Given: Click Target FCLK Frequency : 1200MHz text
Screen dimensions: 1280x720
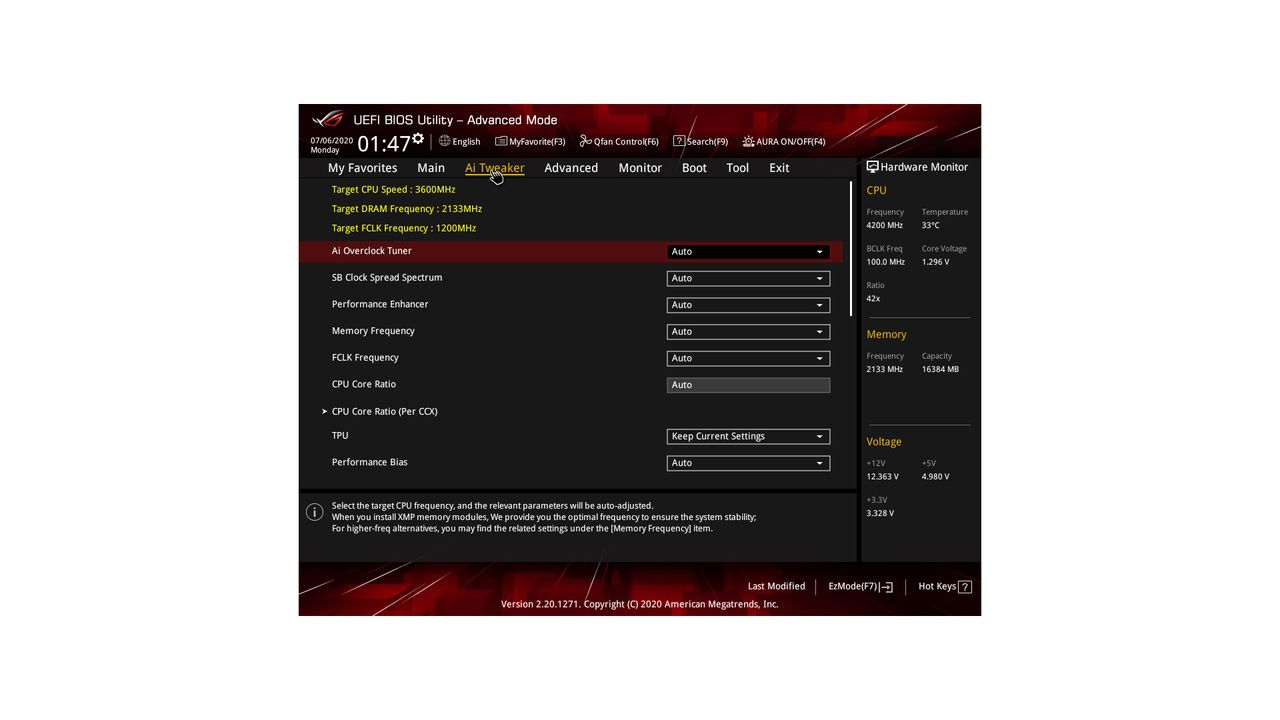Looking at the screenshot, I should coord(404,228).
